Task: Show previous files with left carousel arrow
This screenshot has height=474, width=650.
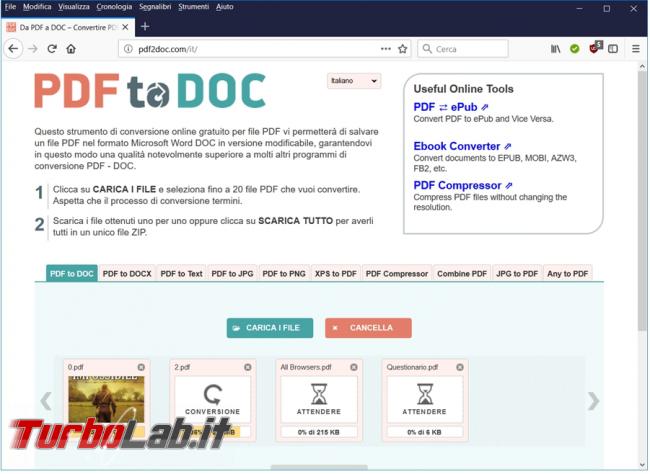Action: coord(46,401)
